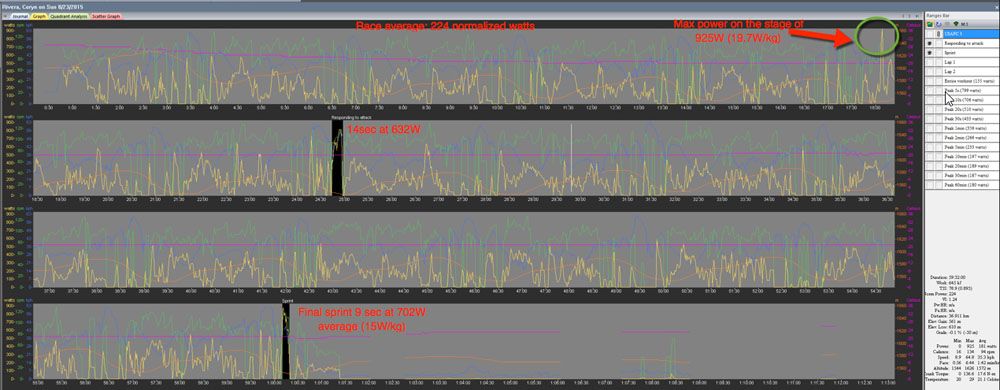Select the Peak 5s range
Image resolution: width=1000 pixels, height=390 pixels.
[971, 90]
